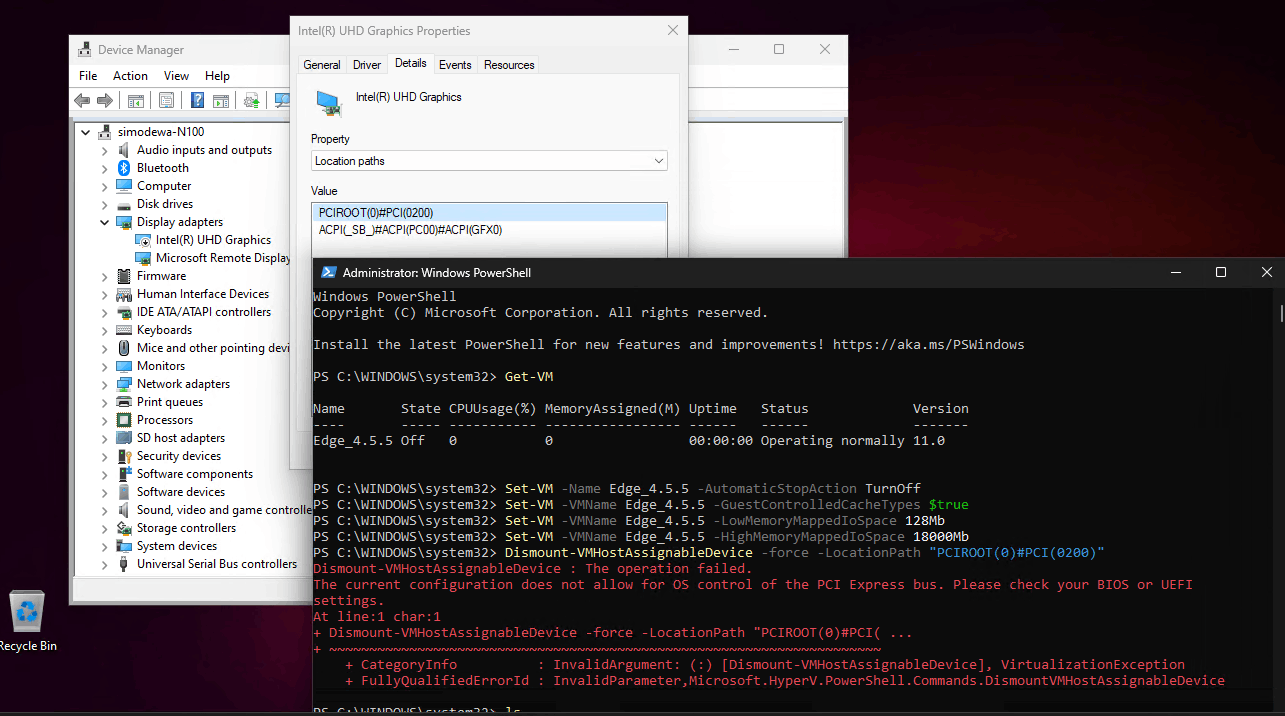Click the Update device driver toolbar icon
This screenshot has width=1285, height=716.
[x=252, y=101]
